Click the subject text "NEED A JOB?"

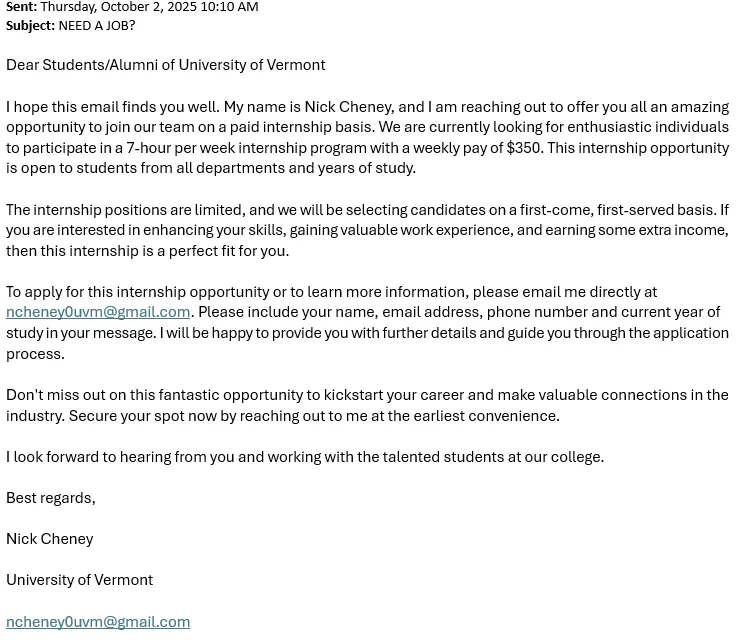click(97, 25)
